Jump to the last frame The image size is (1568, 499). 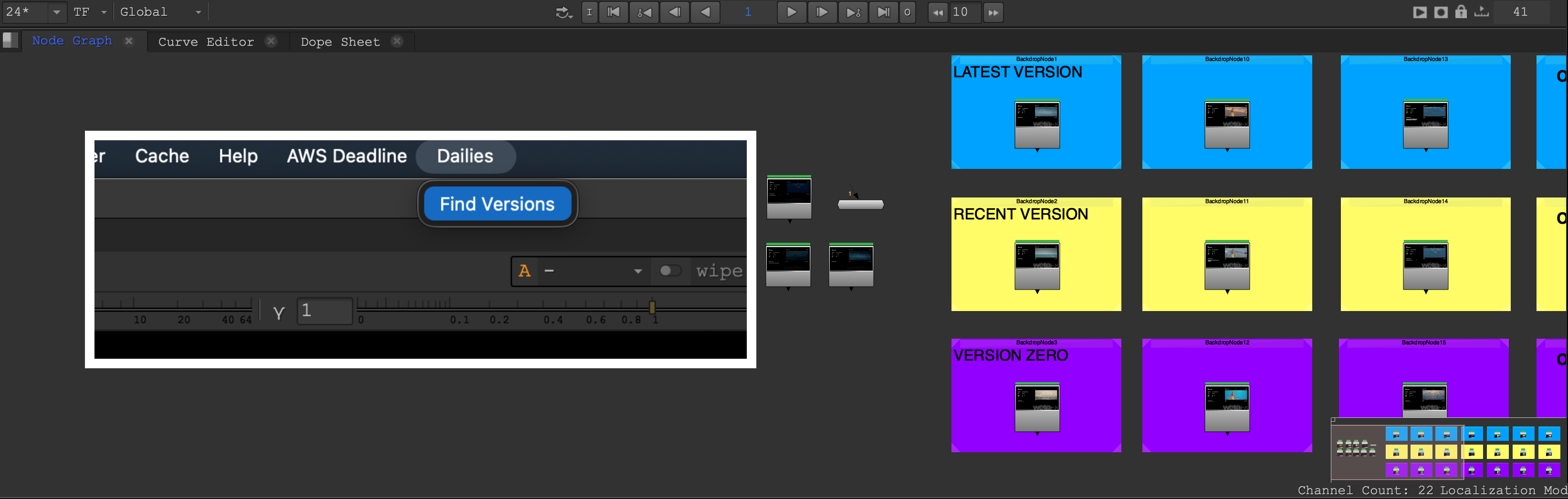(883, 12)
